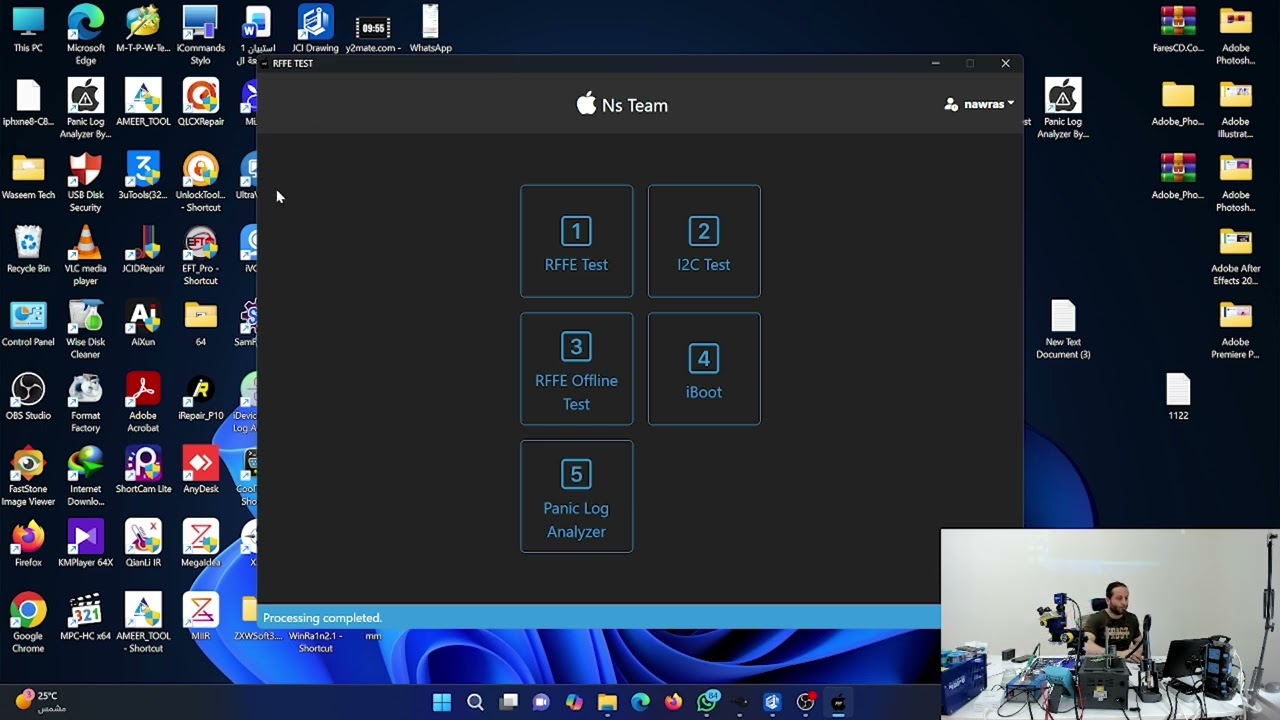
Task: Open taskbar Search
Action: (475, 702)
